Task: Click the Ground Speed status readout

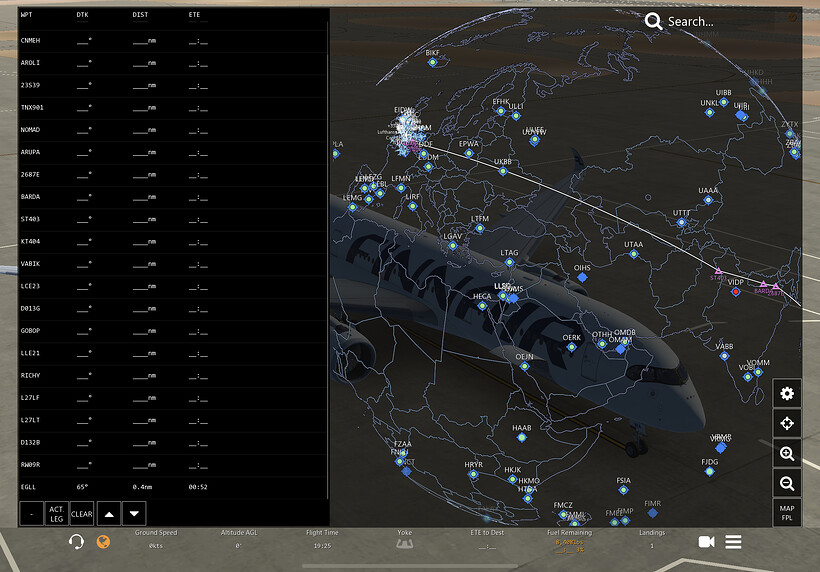Action: tap(156, 539)
